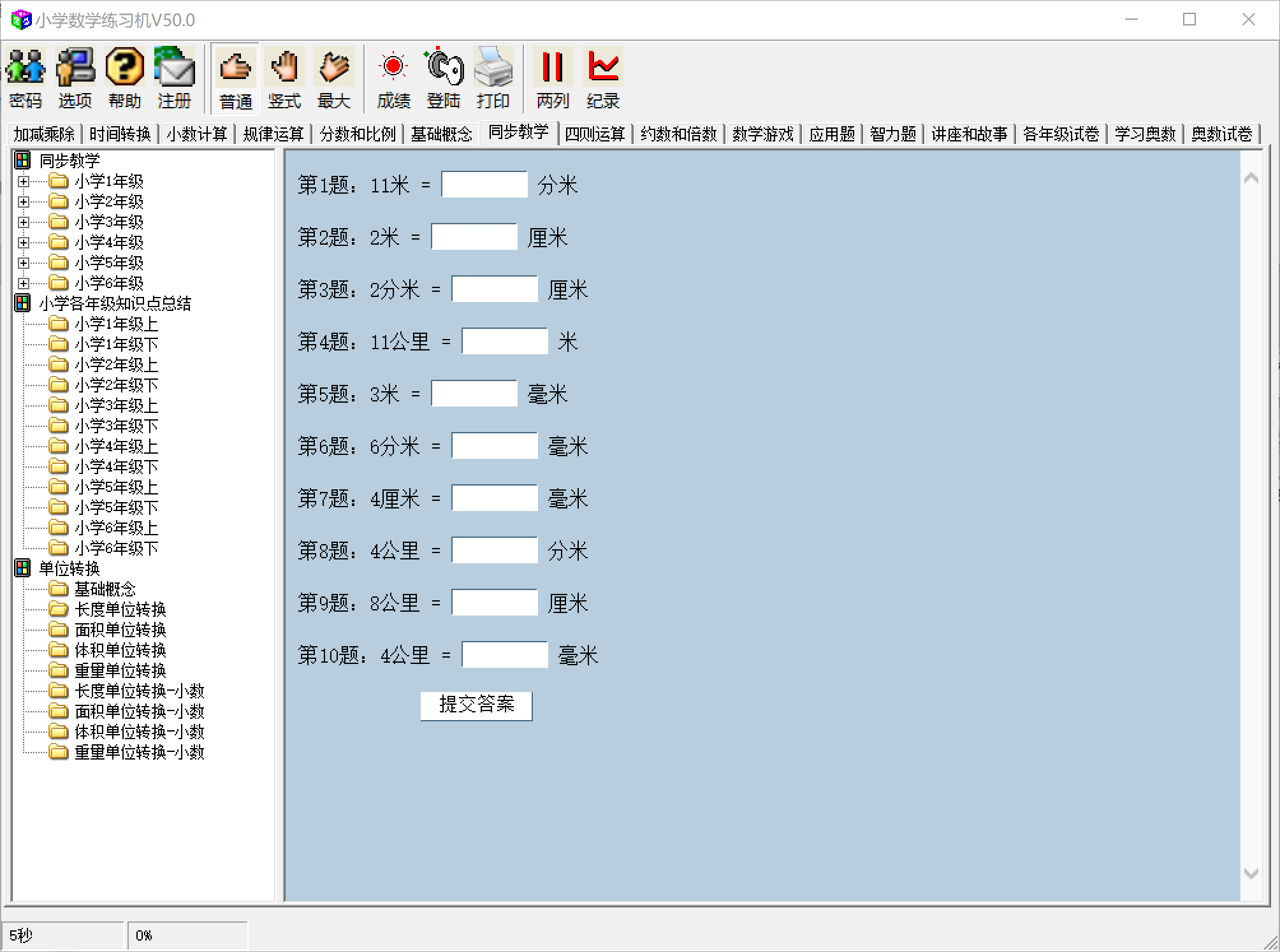Image resolution: width=1280 pixels, height=952 pixels.
Task: Switch to the 加减乘除 tab
Action: 44,134
